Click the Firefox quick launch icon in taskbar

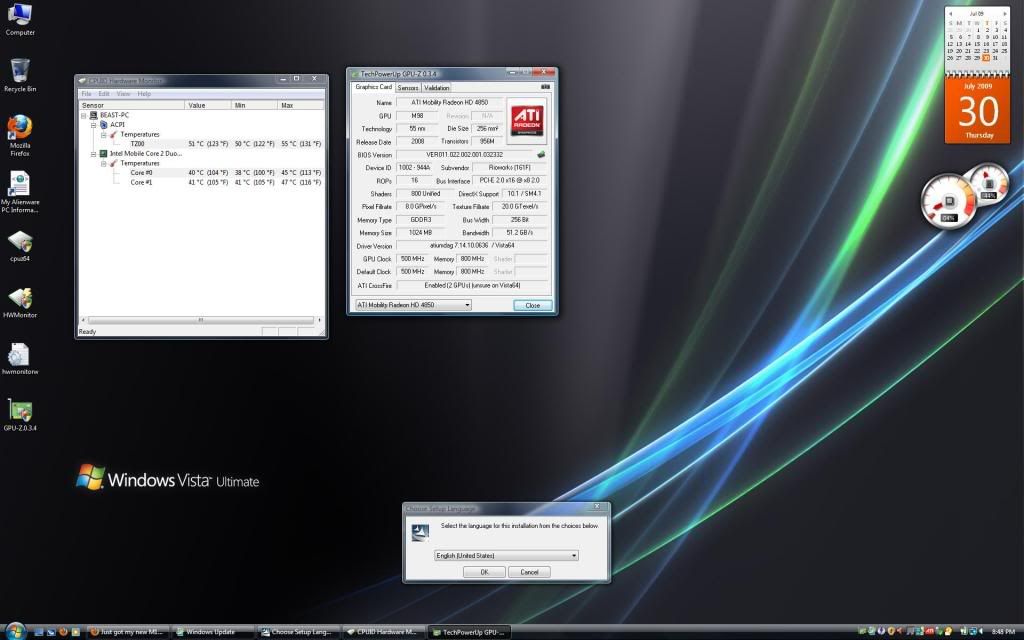[x=63, y=632]
